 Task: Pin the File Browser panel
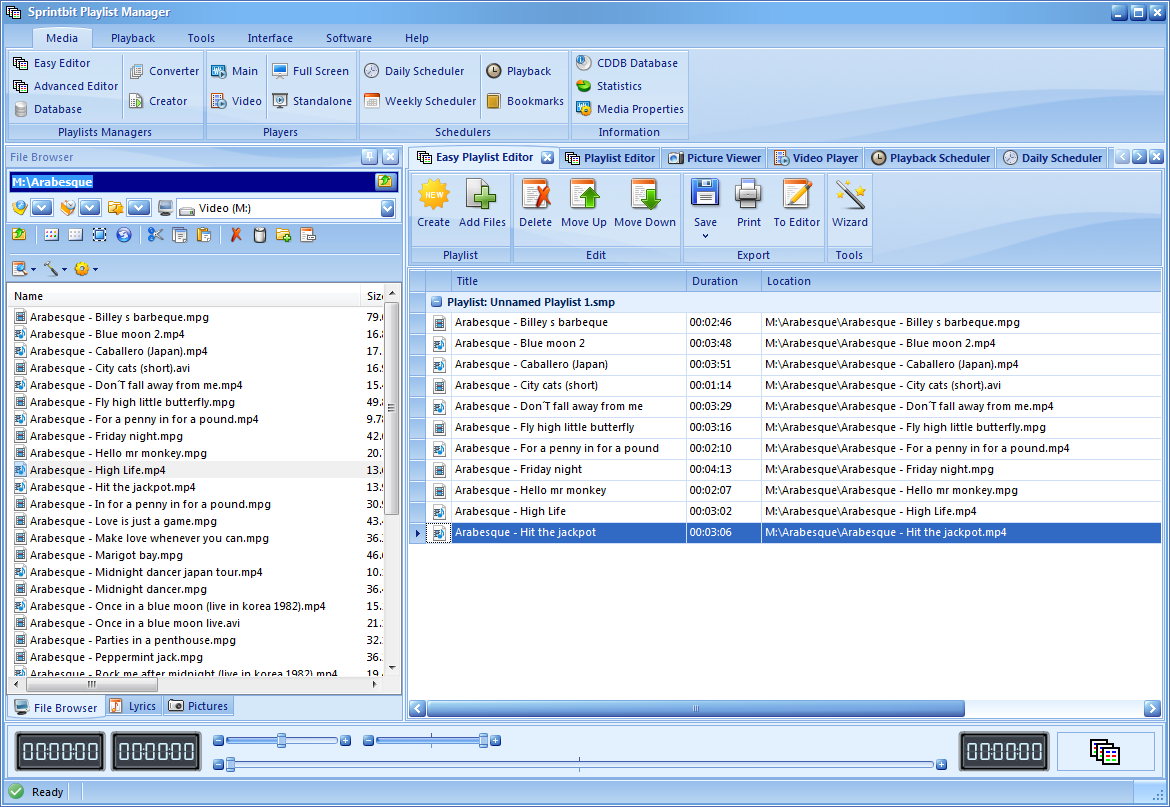(x=369, y=157)
